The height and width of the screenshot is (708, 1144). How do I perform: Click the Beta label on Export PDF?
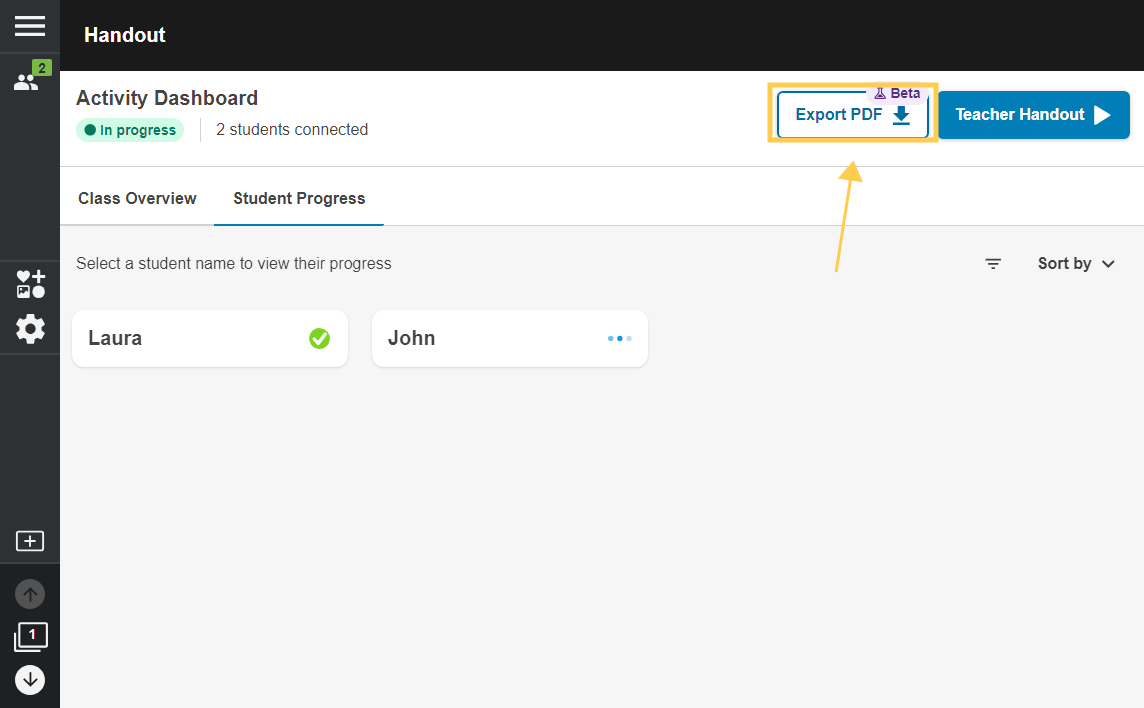897,93
